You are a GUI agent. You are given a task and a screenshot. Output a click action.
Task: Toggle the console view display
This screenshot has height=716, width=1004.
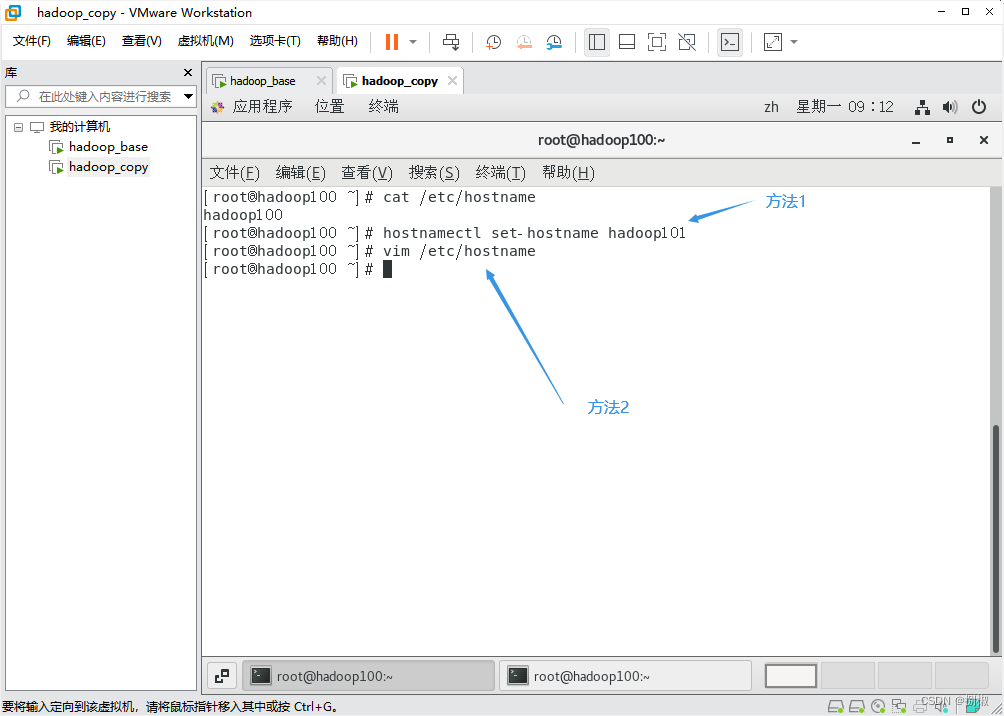627,42
